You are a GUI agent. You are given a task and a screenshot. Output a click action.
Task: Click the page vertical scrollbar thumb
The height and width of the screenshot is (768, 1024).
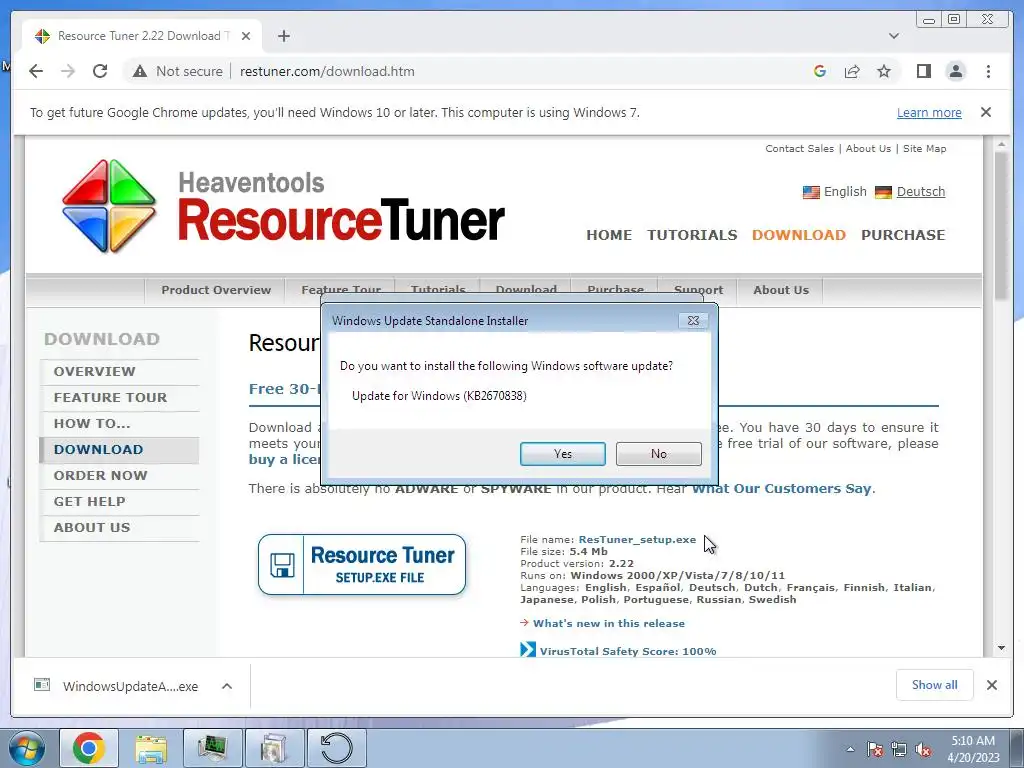click(1001, 225)
